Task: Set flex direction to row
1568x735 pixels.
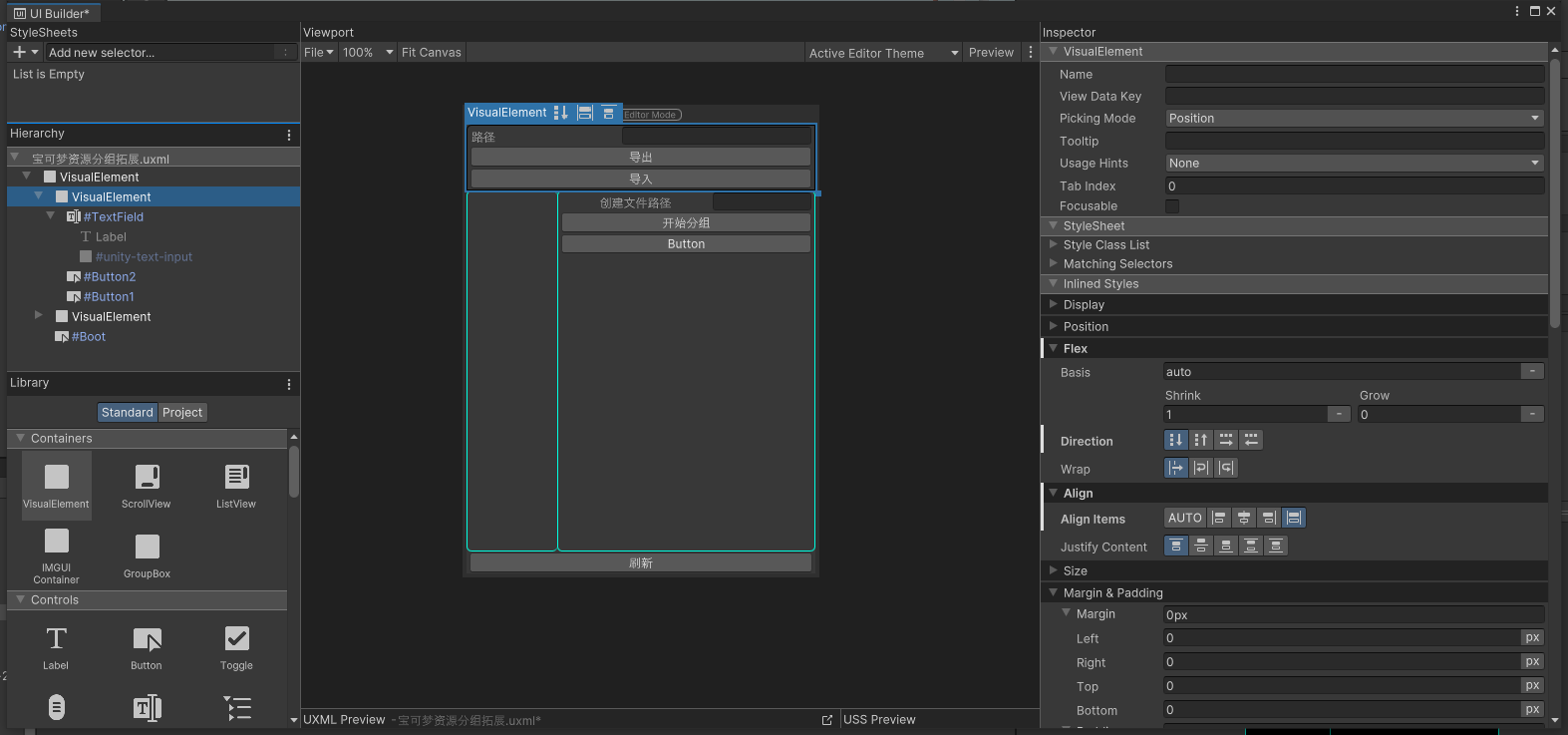Action: point(1226,440)
